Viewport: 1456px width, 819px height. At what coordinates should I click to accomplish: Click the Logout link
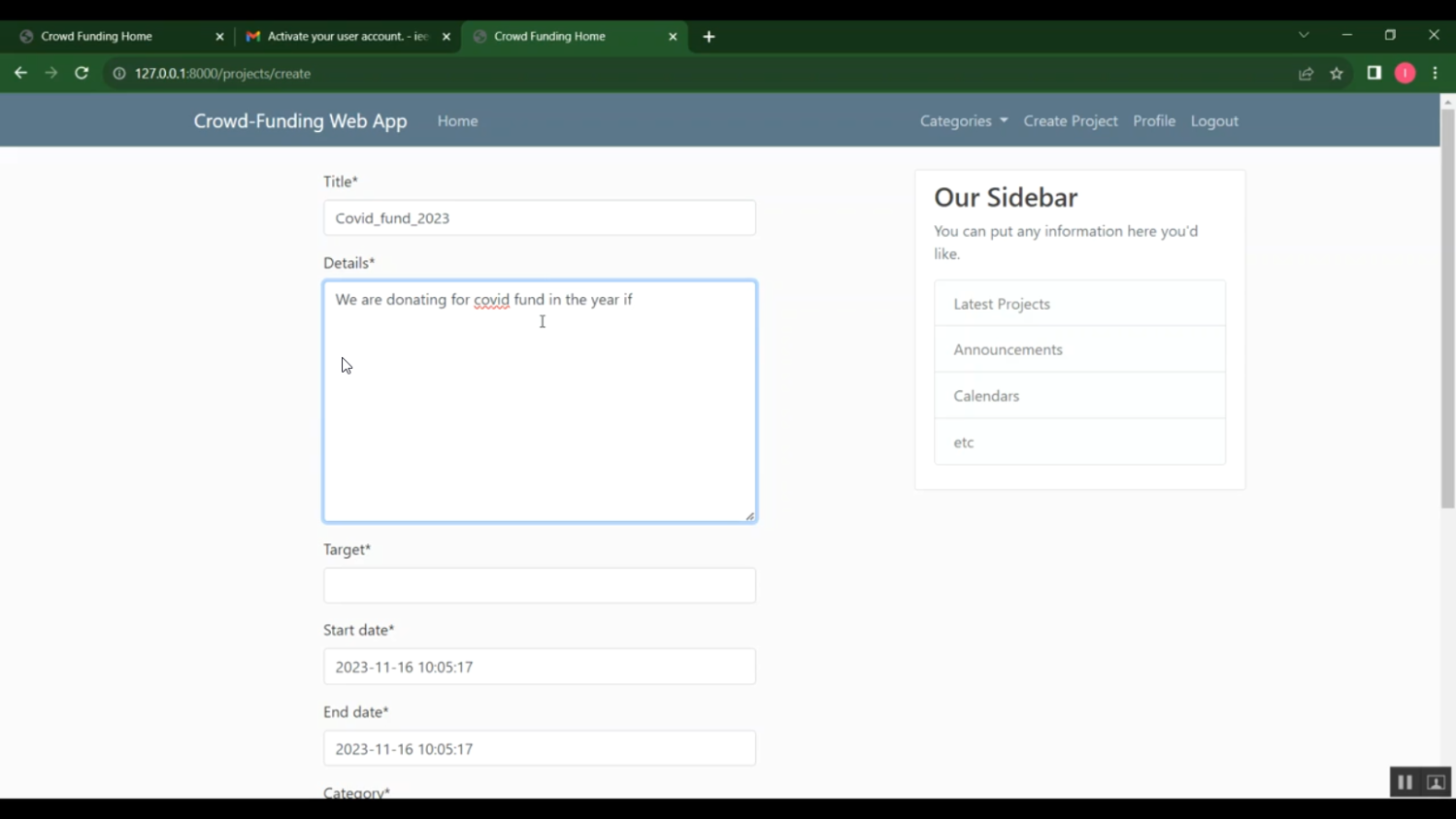click(1214, 121)
